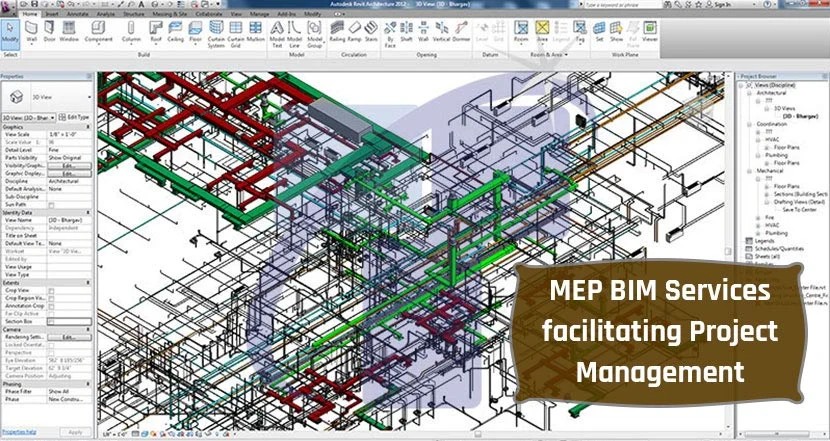Select the Model Line tool
Viewport: 830px width, 441px height.
295,34
